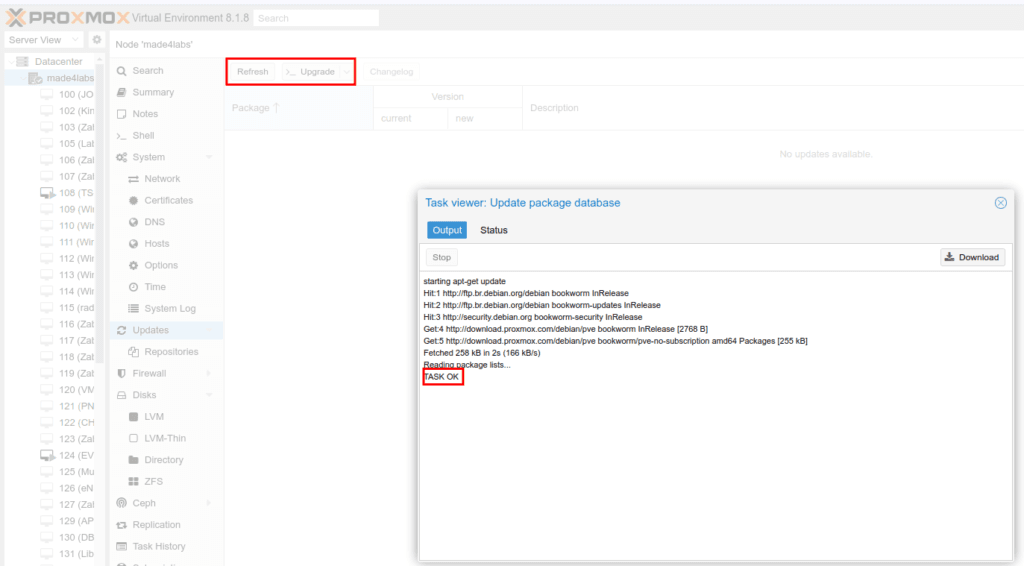Screen dimensions: 1024x566
Task: Switch to the Status tab
Action: 494,230
